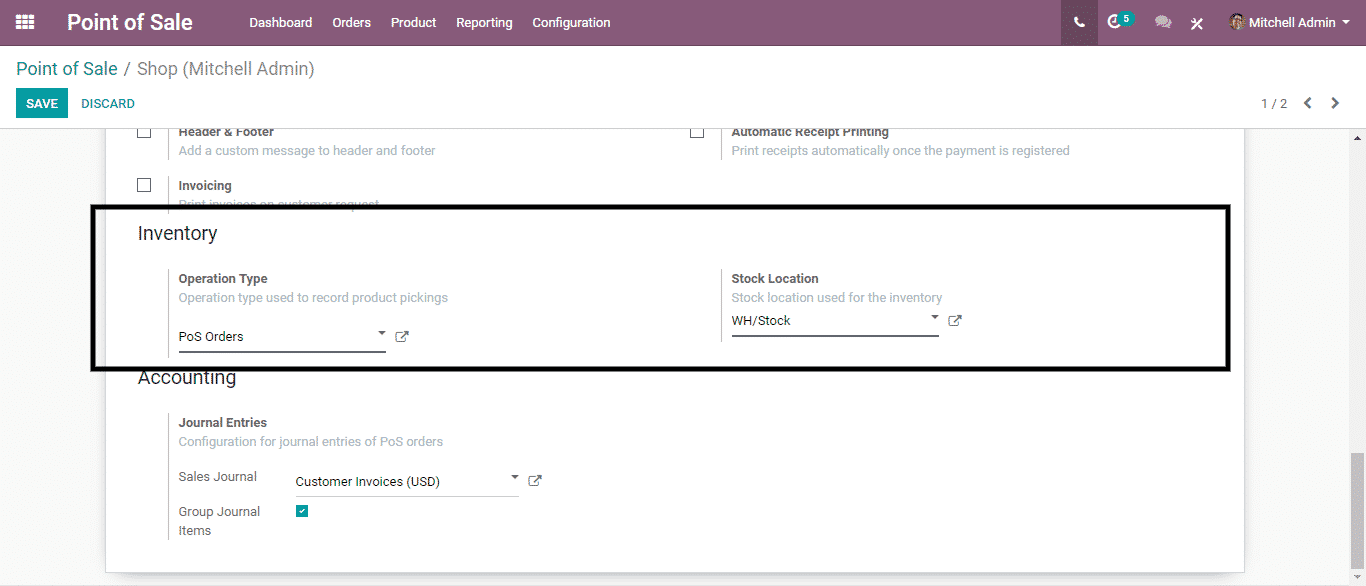This screenshot has width=1366, height=586.
Task: Go to previous record arrow
Action: click(1307, 103)
